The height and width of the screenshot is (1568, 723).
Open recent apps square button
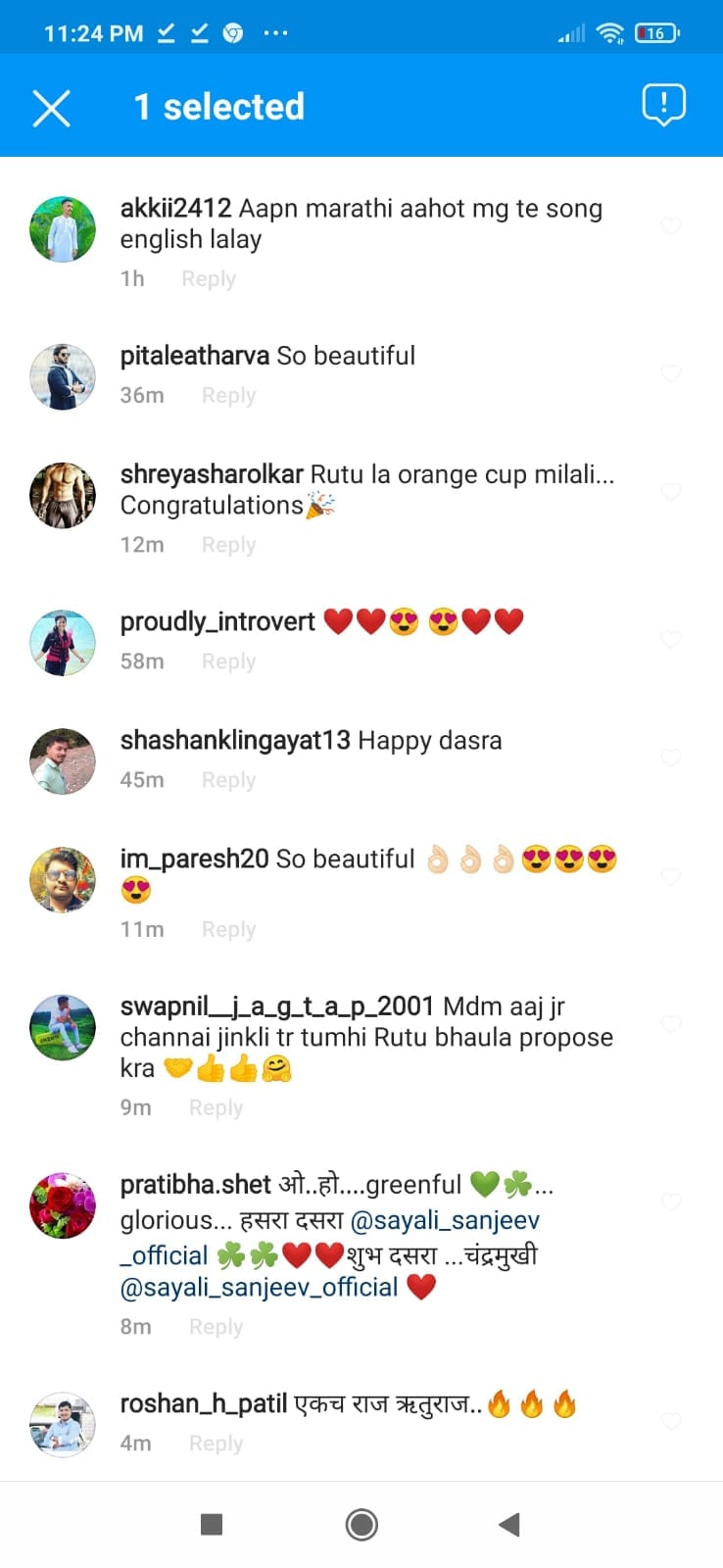coord(212,1524)
